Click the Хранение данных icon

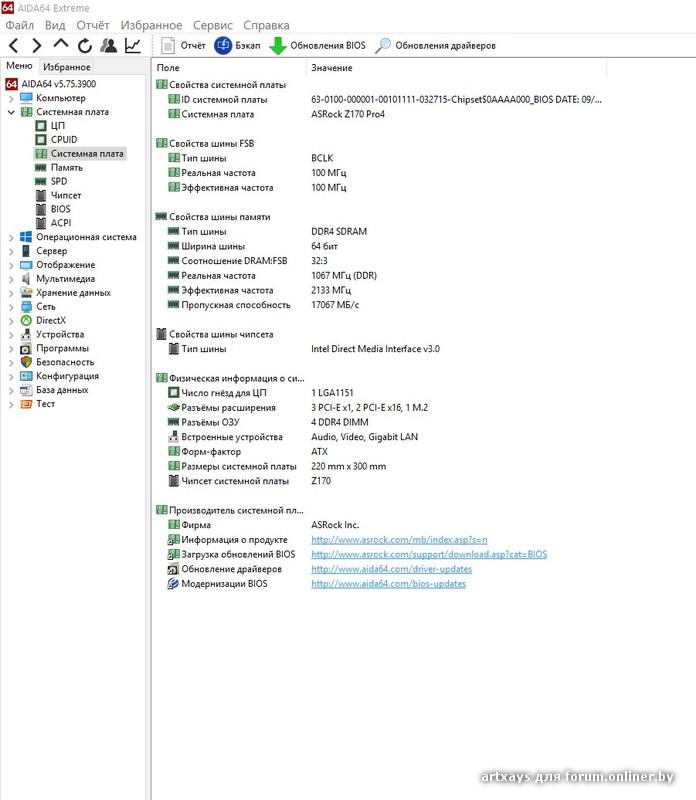coord(26,292)
